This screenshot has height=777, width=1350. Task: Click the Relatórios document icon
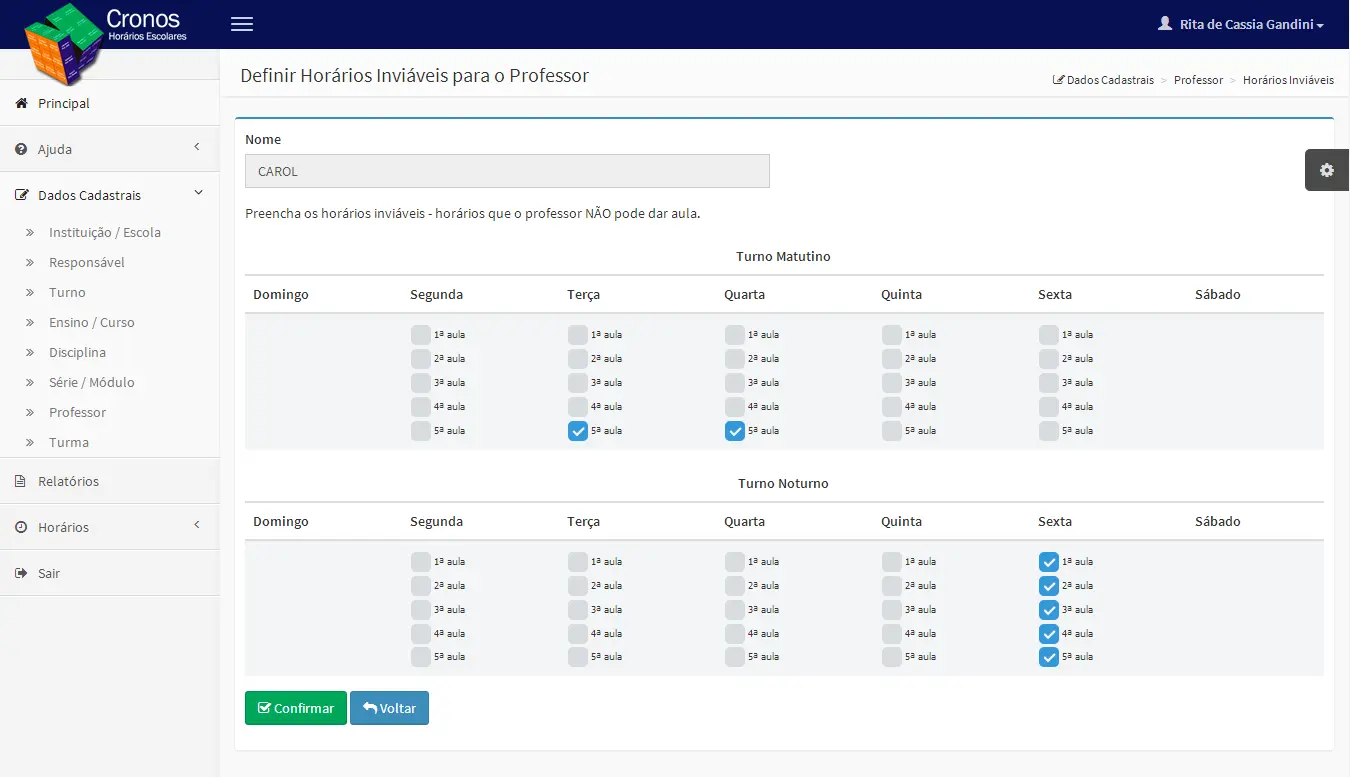coord(21,481)
